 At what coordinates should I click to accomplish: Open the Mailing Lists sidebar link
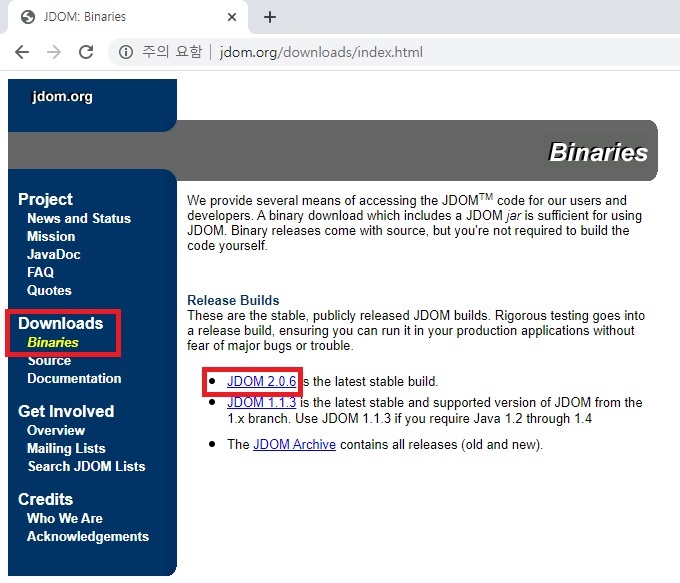coord(66,449)
